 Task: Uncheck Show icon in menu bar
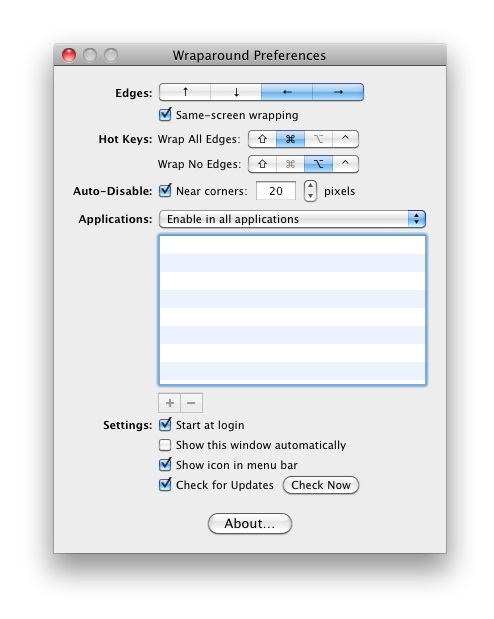click(x=165, y=464)
